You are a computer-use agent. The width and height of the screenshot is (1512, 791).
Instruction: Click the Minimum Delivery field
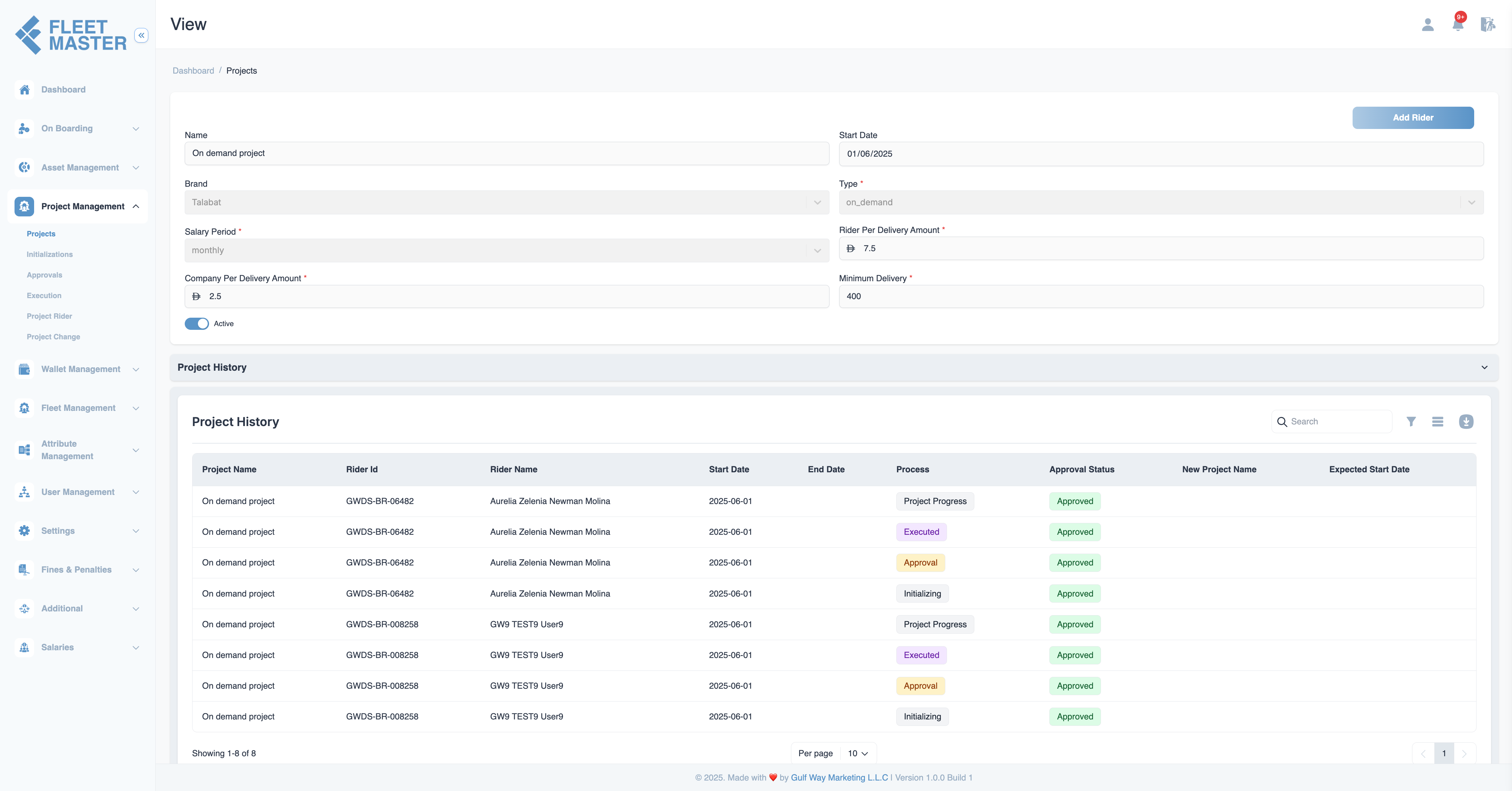coord(1161,296)
